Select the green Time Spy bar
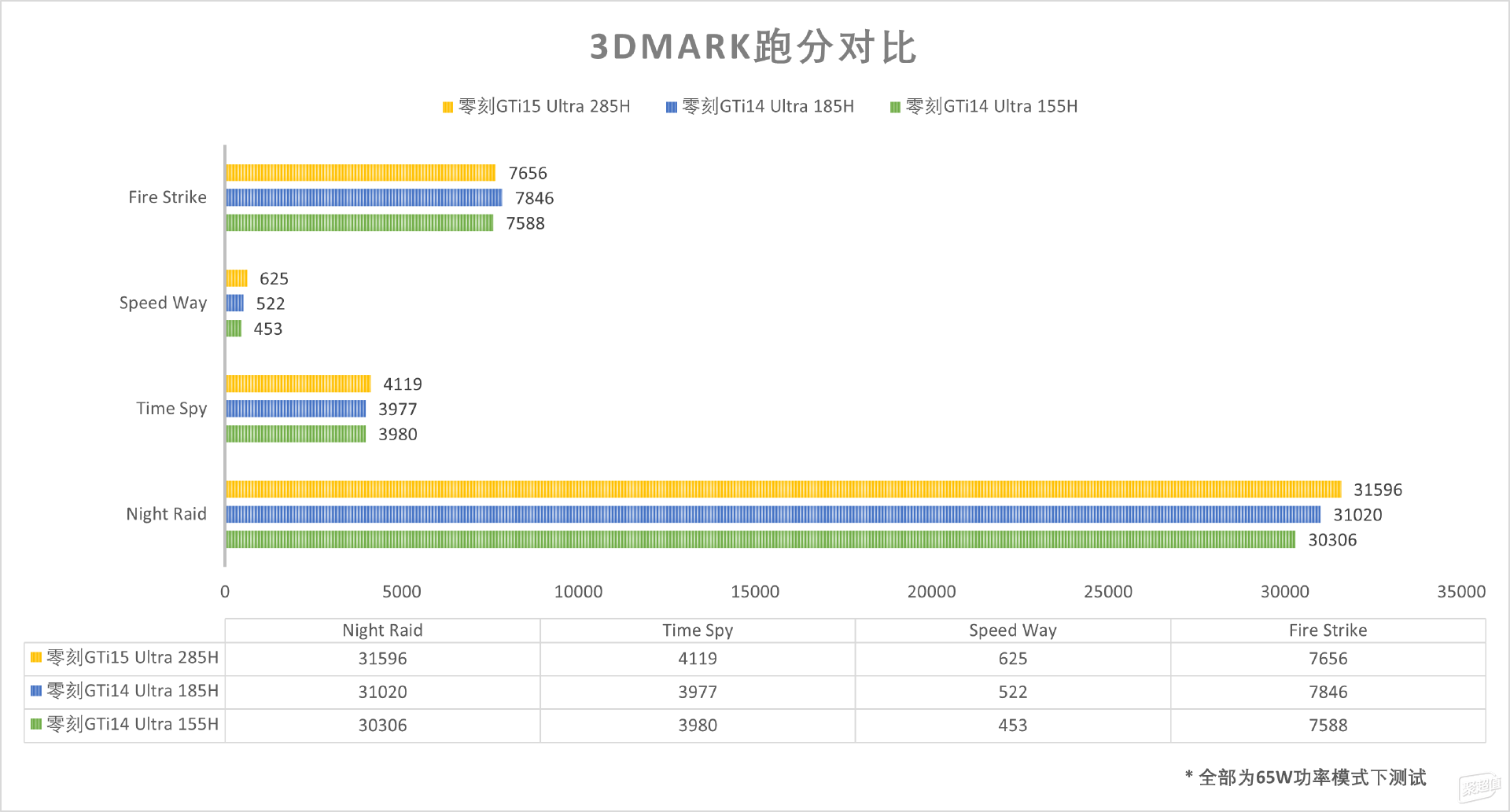The width and height of the screenshot is (1510, 812). click(296, 434)
